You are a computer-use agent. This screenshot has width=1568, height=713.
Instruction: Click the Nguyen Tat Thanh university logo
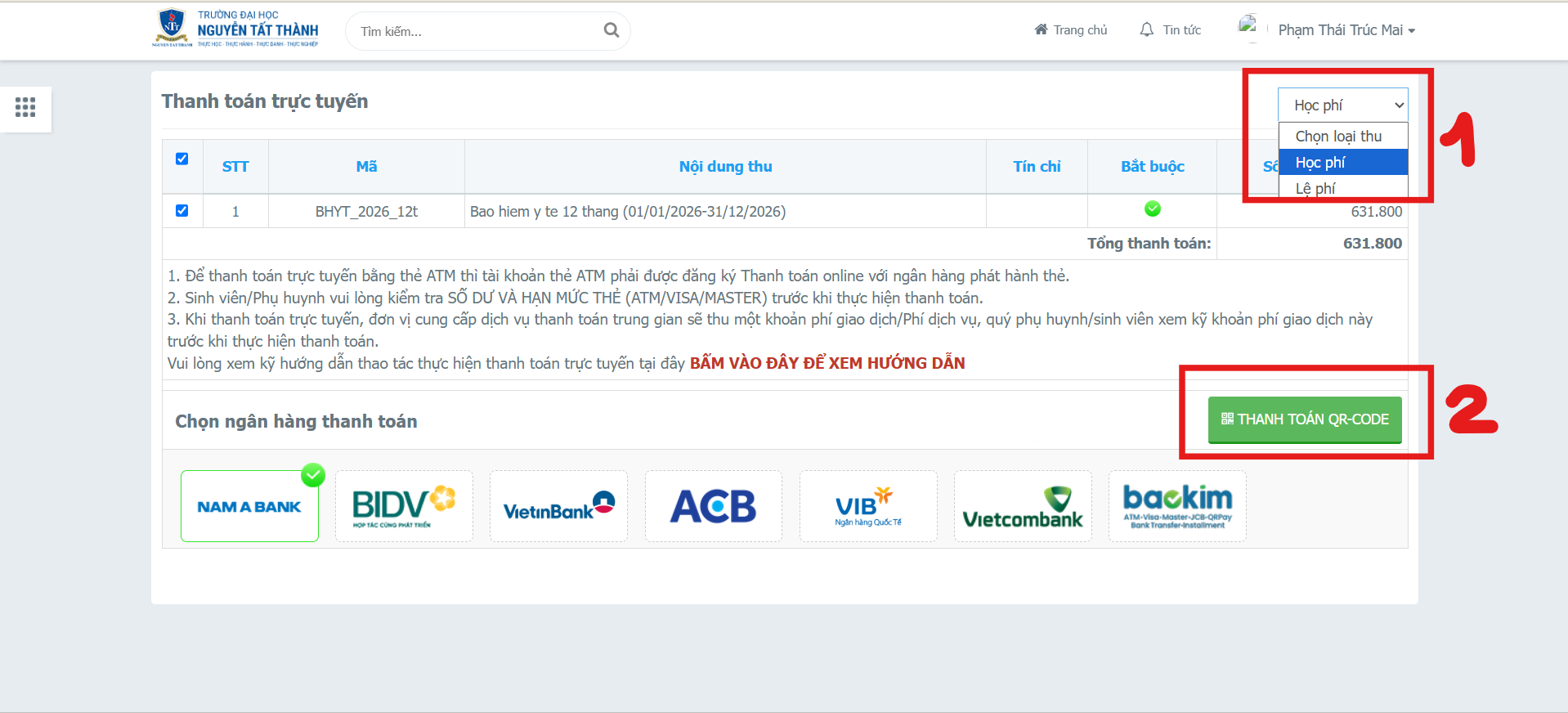pos(235,29)
